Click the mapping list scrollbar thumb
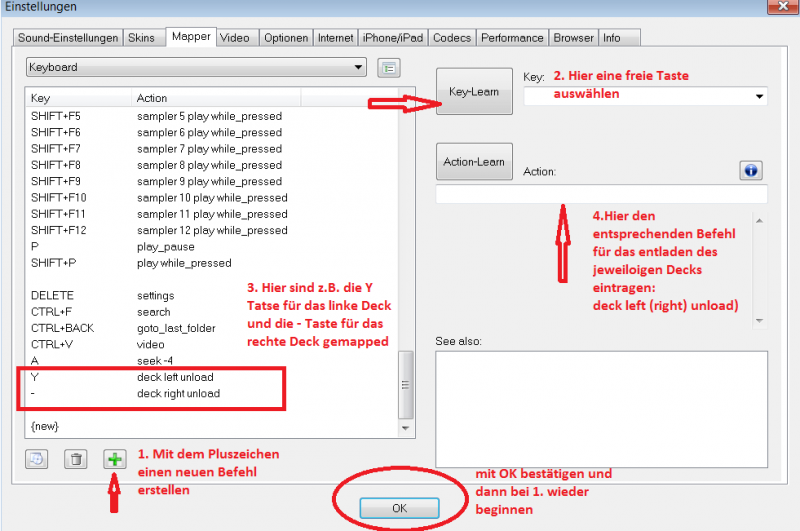Viewport: 800px width, 531px height. click(x=406, y=385)
